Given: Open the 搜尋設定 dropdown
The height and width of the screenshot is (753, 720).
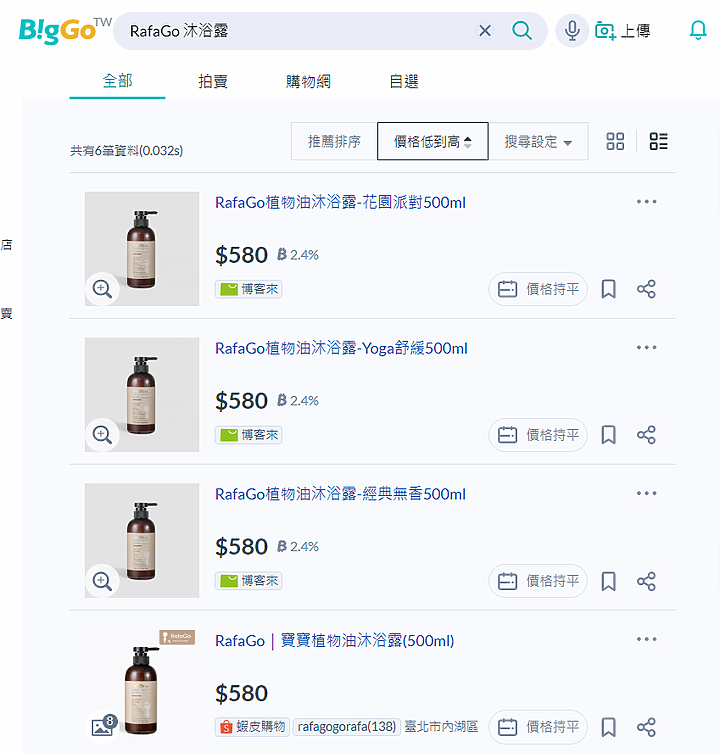Looking at the screenshot, I should click(538, 141).
